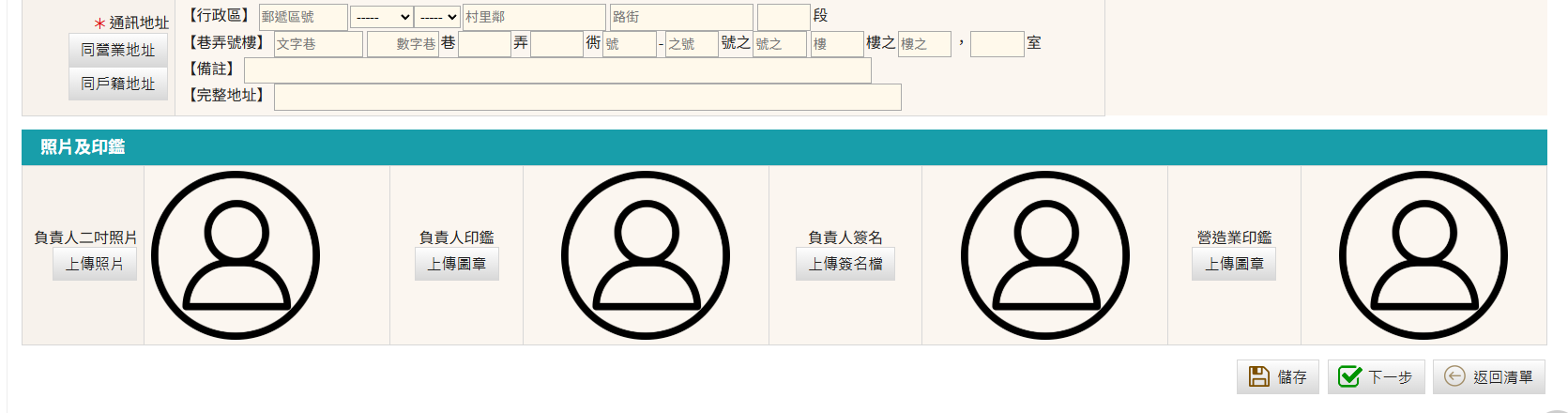Click the 備註 remarks text field
Viewport: 1568px width, 413px height.
[556, 70]
